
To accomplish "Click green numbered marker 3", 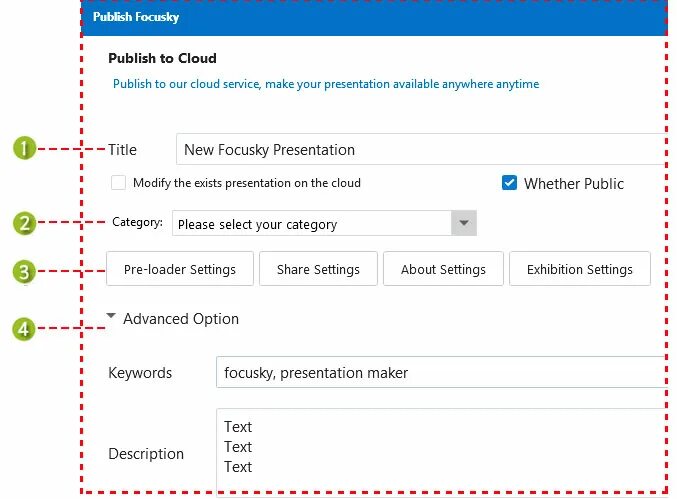I will point(25,270).
